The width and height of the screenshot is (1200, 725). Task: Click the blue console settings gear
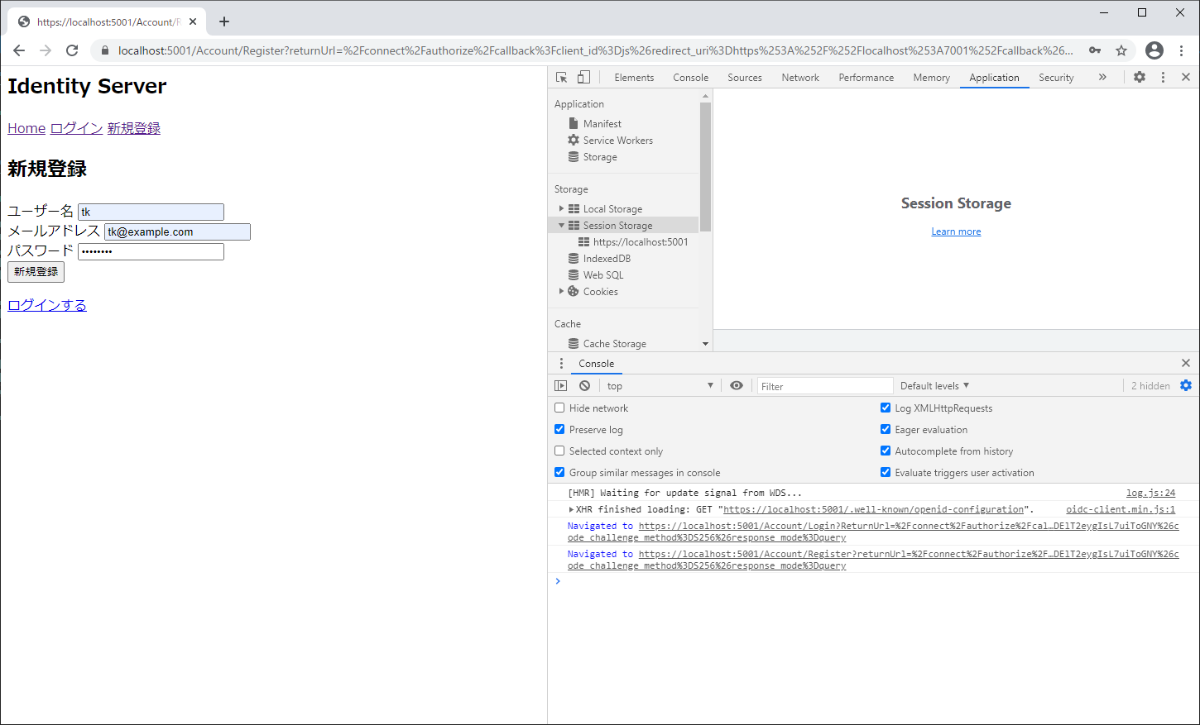click(x=1186, y=386)
